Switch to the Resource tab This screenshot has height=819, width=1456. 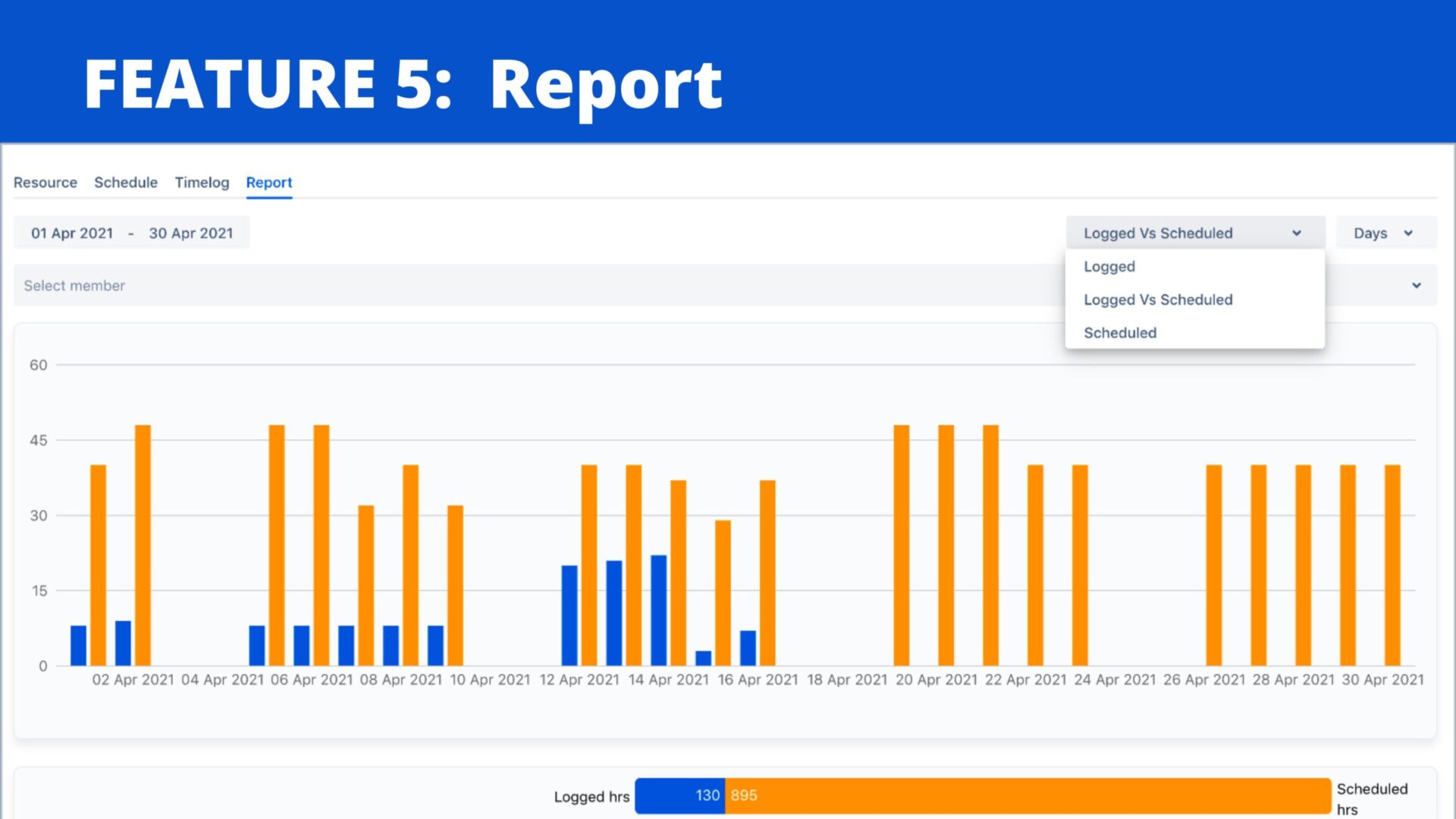click(x=45, y=182)
